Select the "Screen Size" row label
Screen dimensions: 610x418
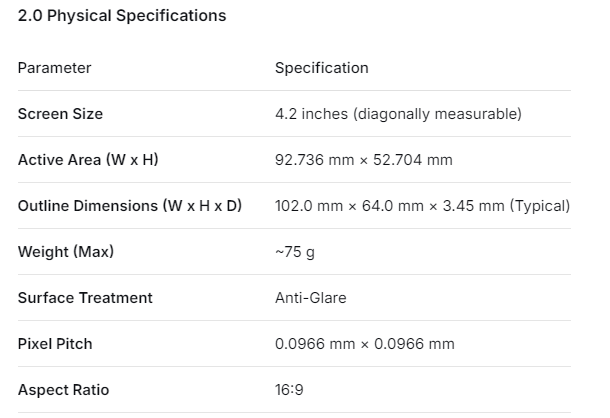tap(60, 114)
